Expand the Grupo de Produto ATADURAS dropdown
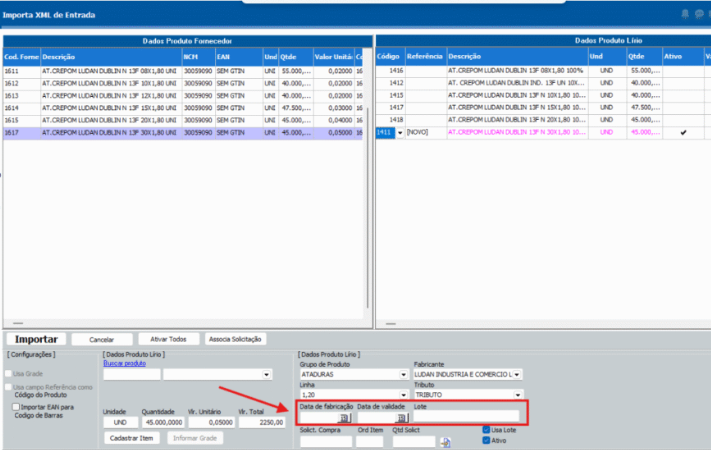711x450 pixels. pyautogui.click(x=404, y=375)
